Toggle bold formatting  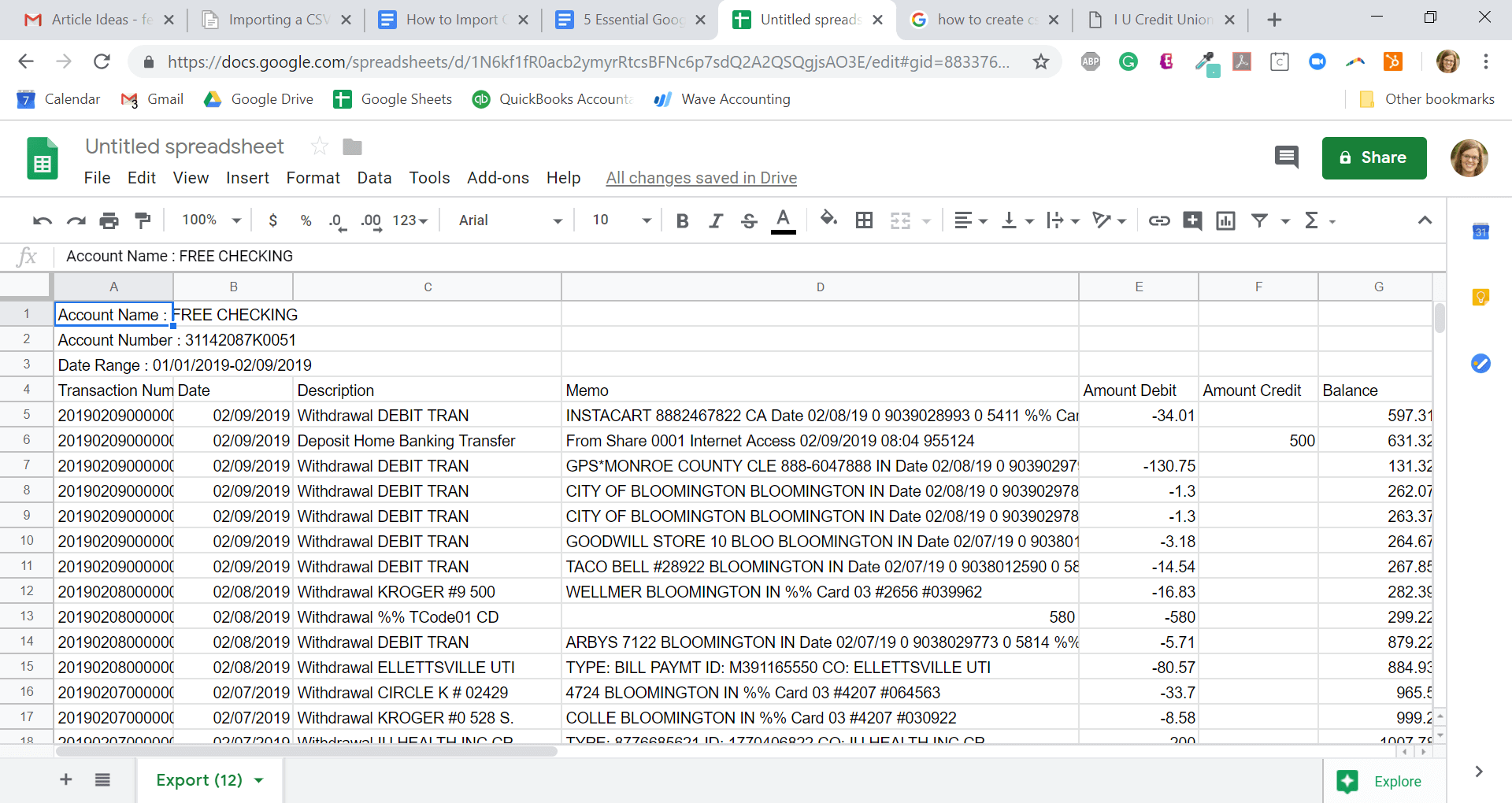tap(682, 221)
